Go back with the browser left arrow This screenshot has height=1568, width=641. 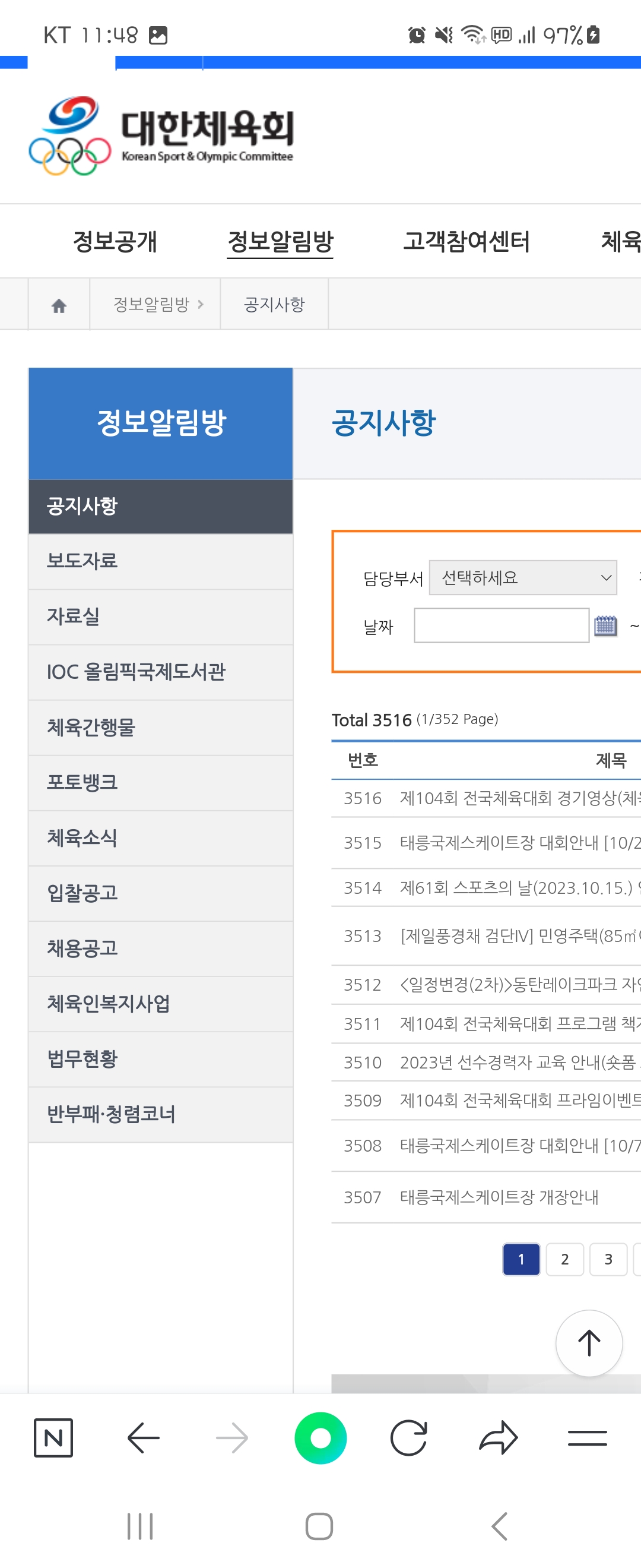point(144,1438)
